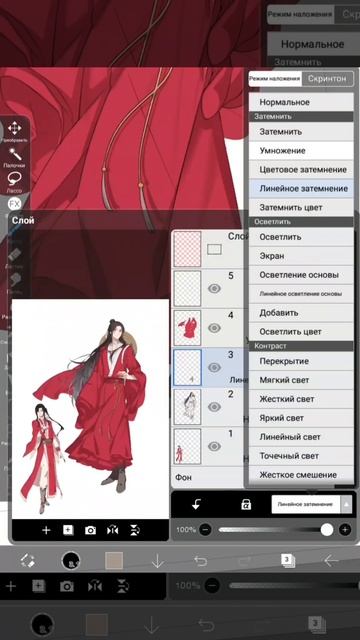Hide layer 1 with its eye icon
This screenshot has width=360, height=640.
[214, 446]
